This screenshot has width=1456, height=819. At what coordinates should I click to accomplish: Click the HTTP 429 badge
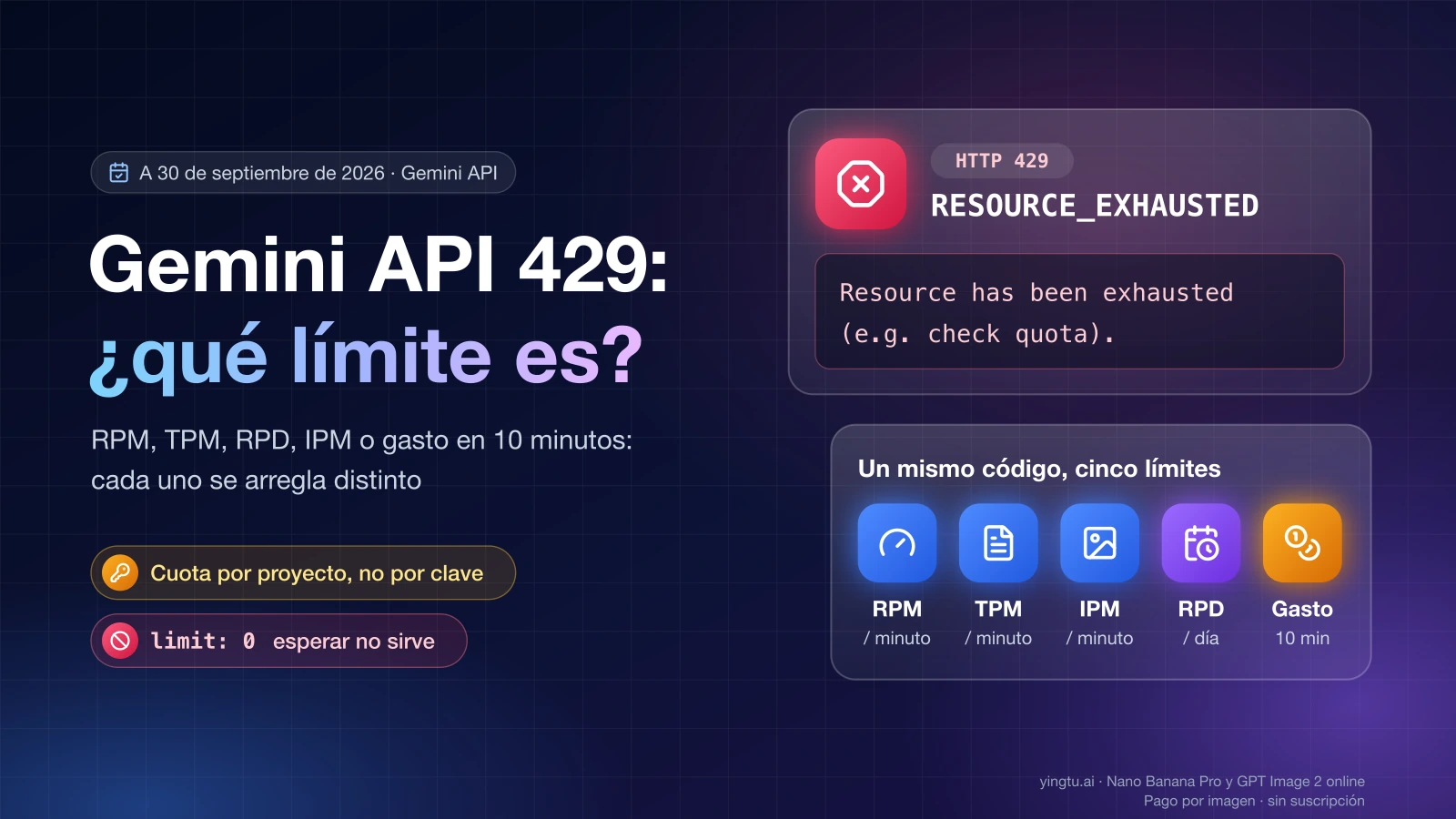coord(1002,161)
